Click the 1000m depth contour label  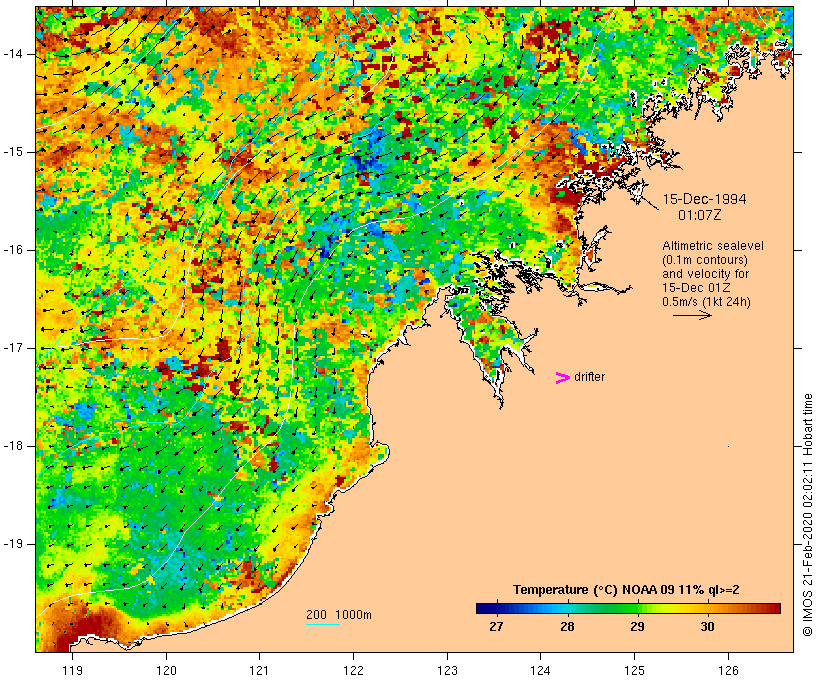[353, 615]
